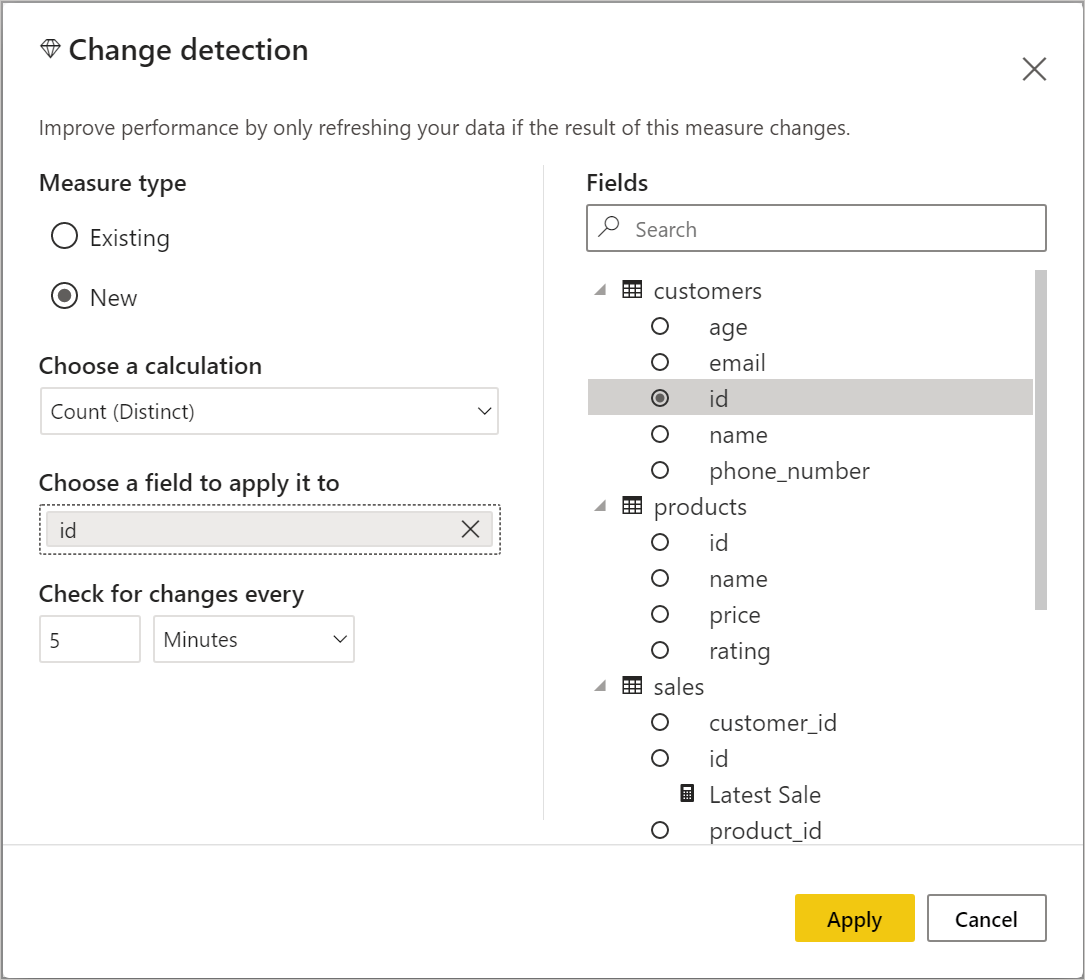This screenshot has height=980, width=1085.
Task: Close the Change detection dialog
Action: (1034, 69)
